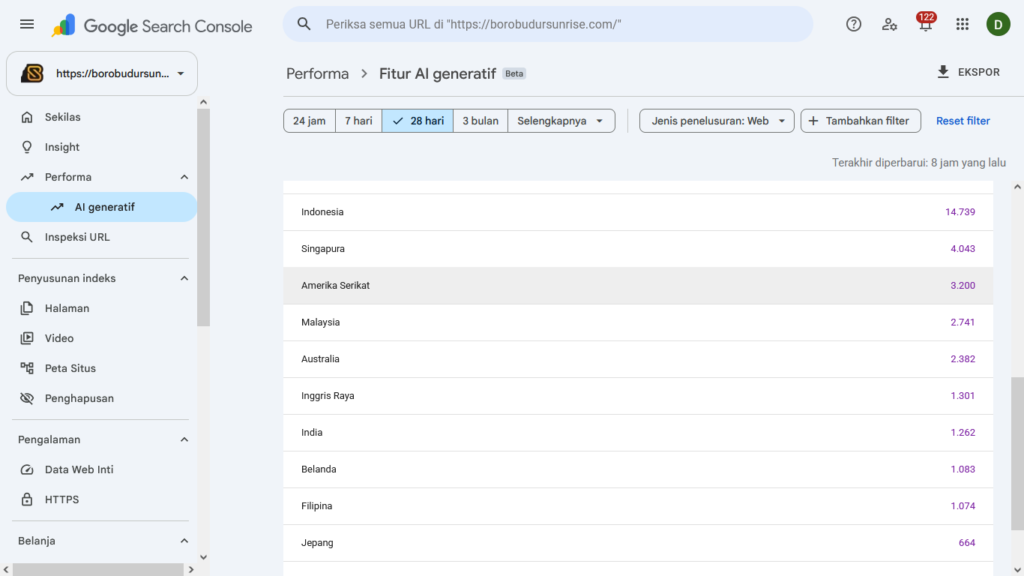This screenshot has width=1024, height=576.
Task: Open notifications bell showing 122
Action: tap(925, 23)
